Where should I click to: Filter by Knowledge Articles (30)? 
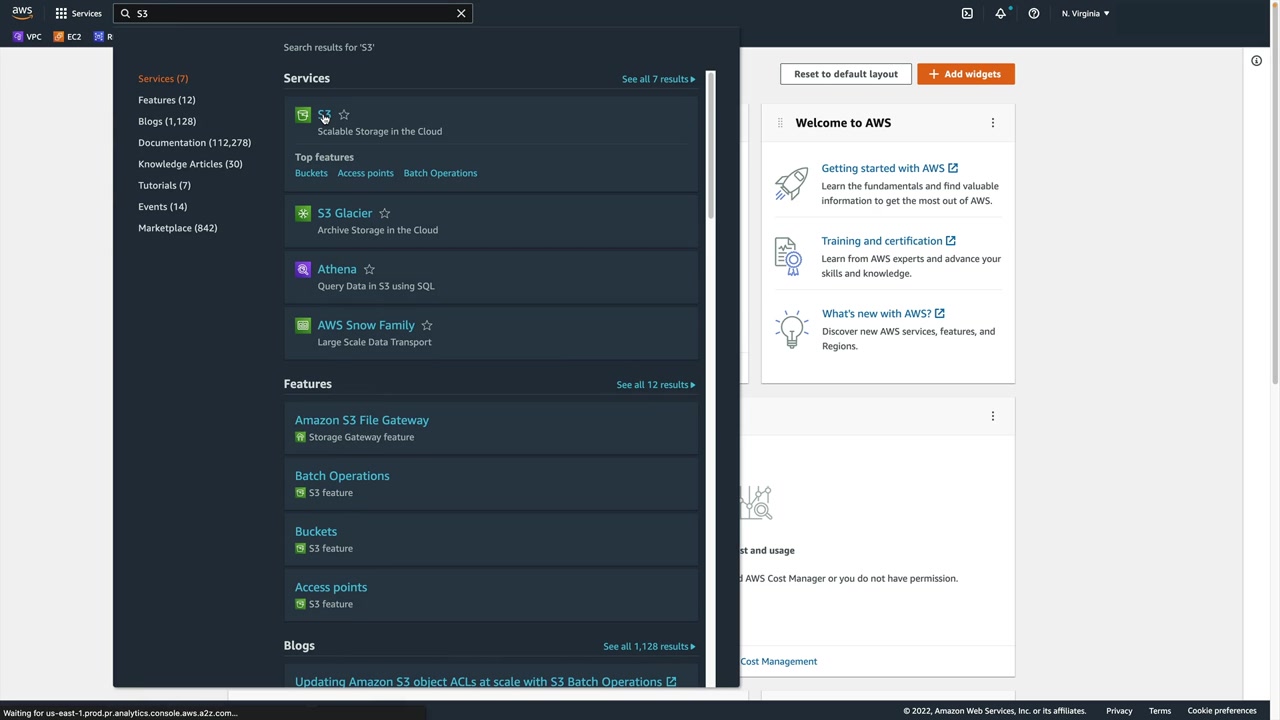click(x=190, y=164)
